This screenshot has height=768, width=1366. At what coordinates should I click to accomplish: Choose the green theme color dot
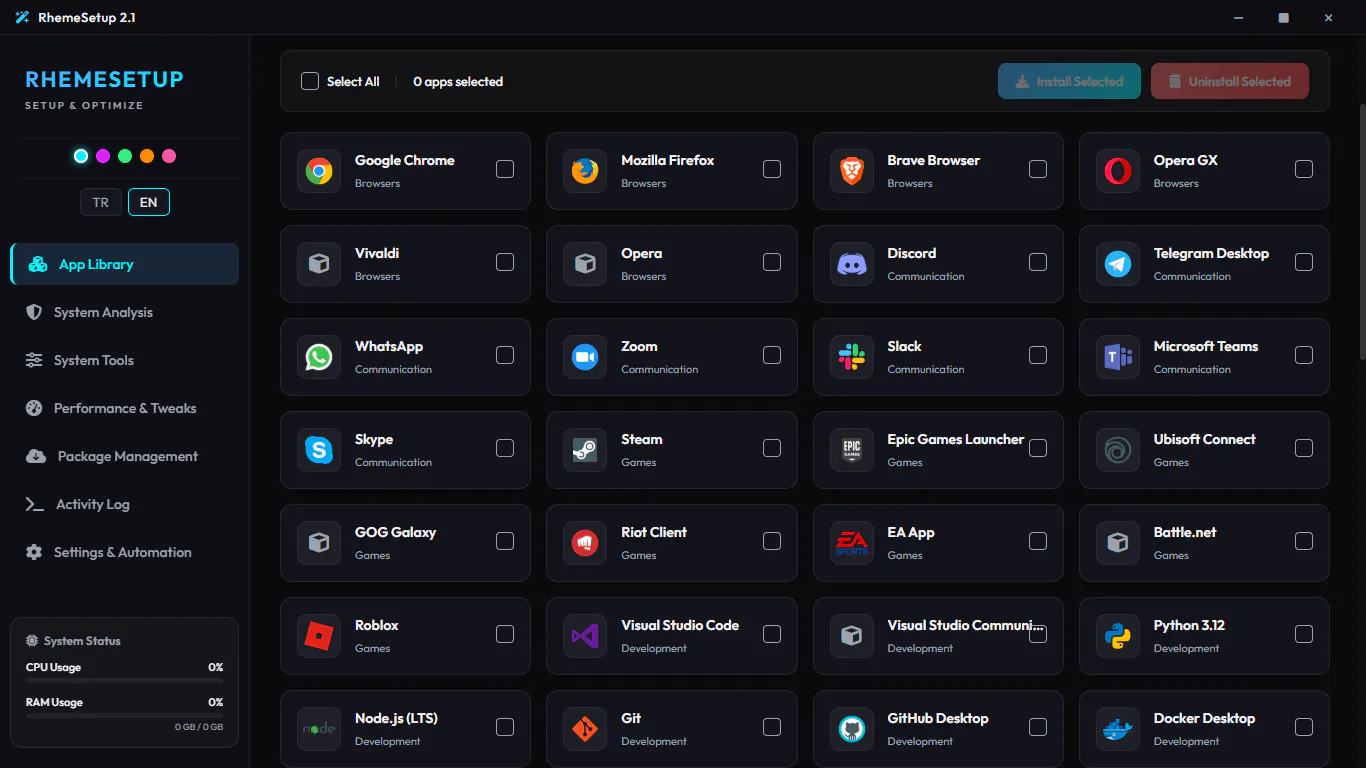[125, 156]
